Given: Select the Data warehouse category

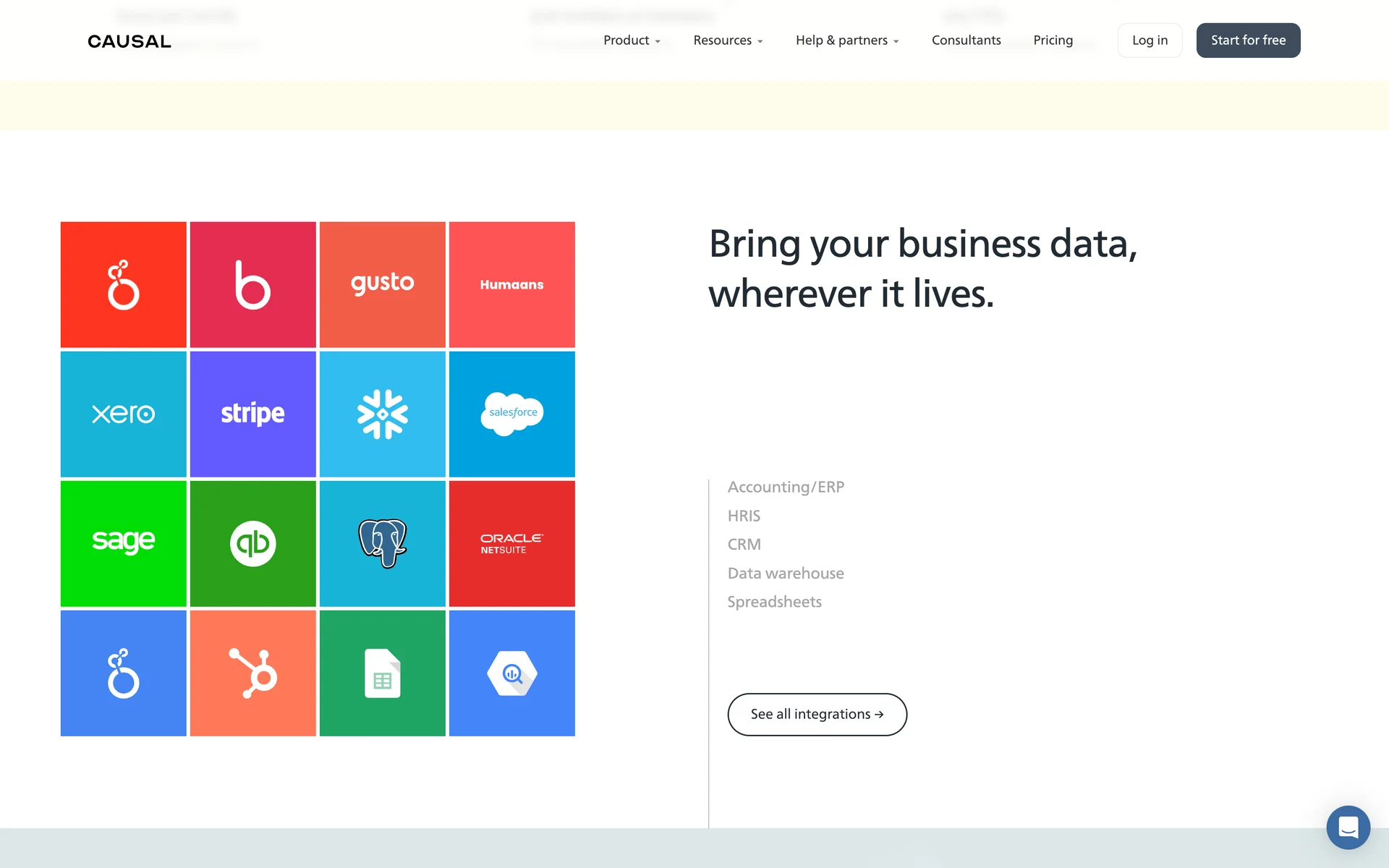Looking at the screenshot, I should pyautogui.click(x=786, y=574).
